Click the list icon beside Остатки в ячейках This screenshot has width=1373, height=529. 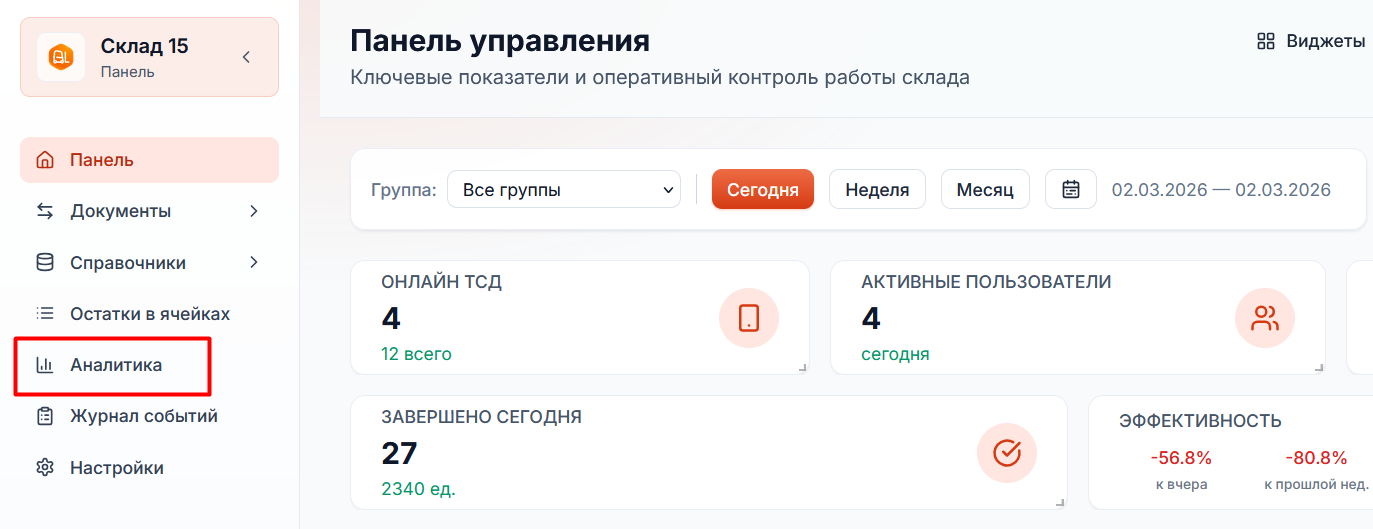point(45,314)
